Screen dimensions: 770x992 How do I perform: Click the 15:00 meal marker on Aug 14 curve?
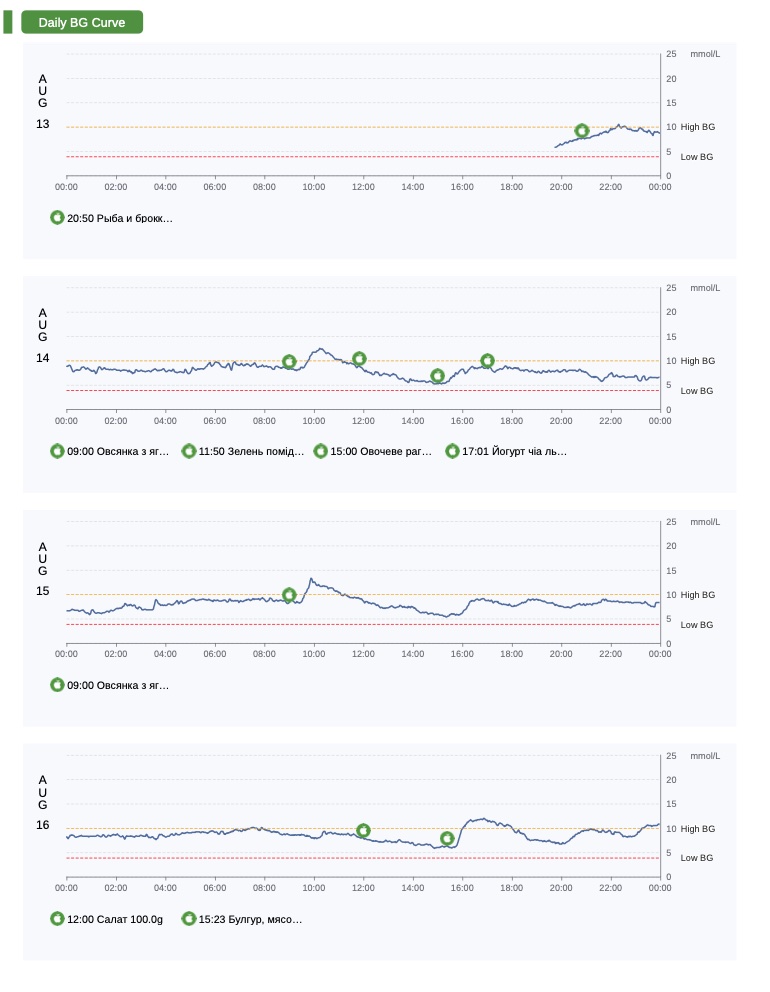click(437, 376)
